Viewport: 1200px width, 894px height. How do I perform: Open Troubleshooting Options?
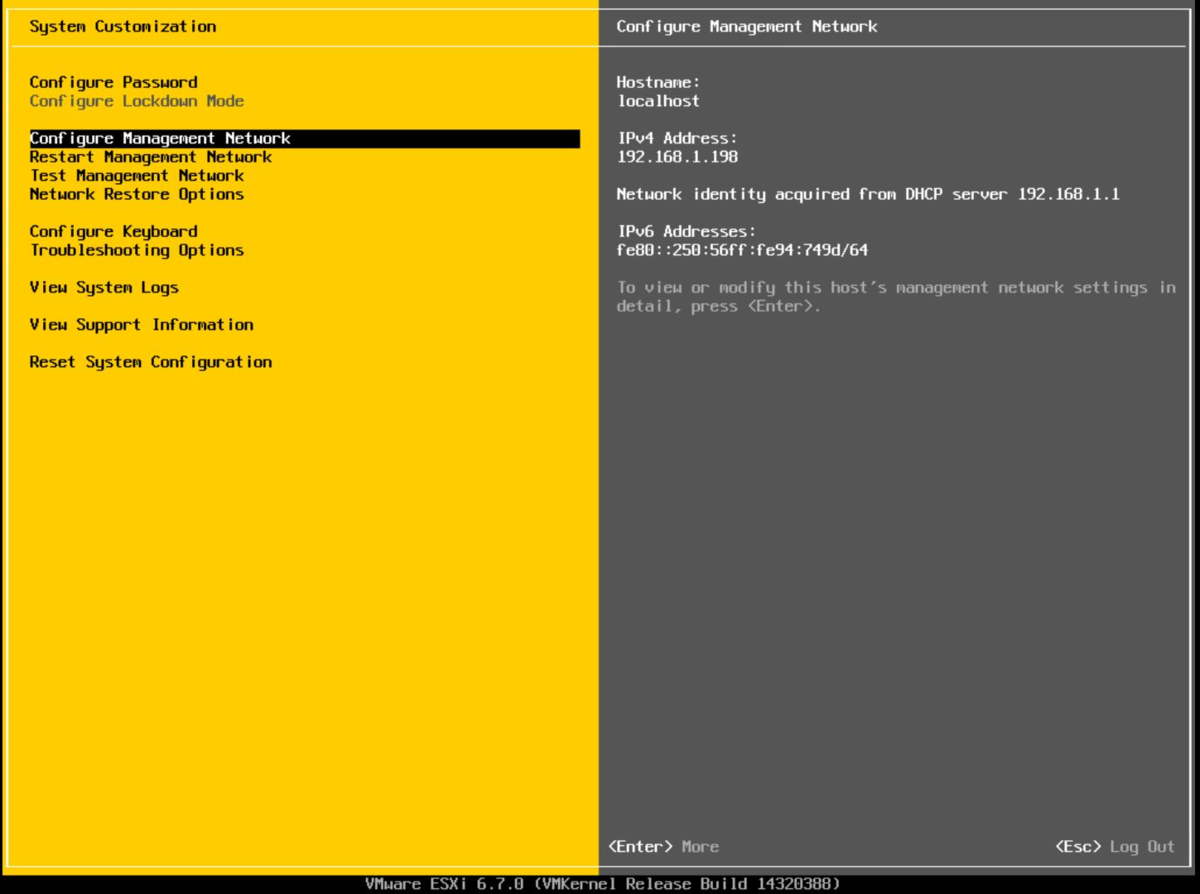point(136,250)
